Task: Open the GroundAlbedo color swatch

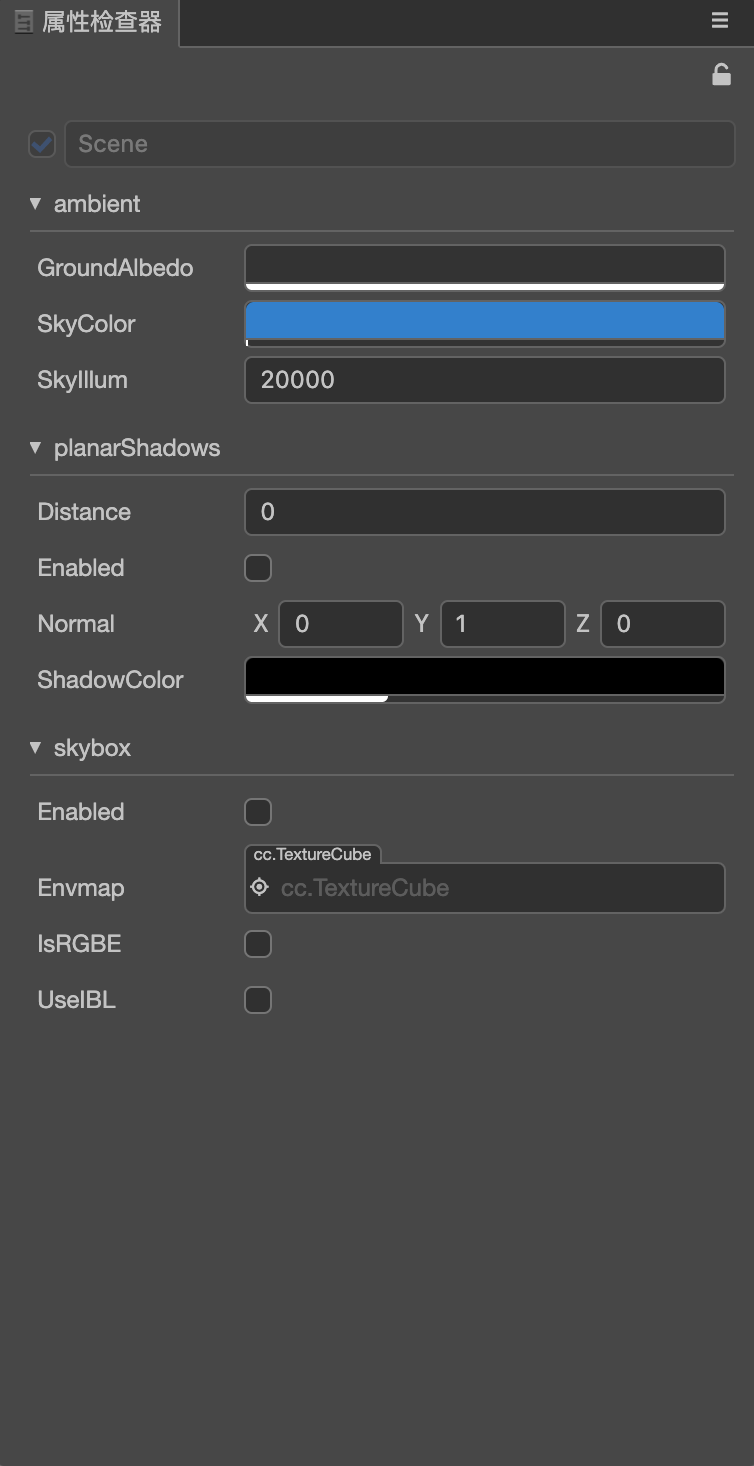Action: coord(484,267)
